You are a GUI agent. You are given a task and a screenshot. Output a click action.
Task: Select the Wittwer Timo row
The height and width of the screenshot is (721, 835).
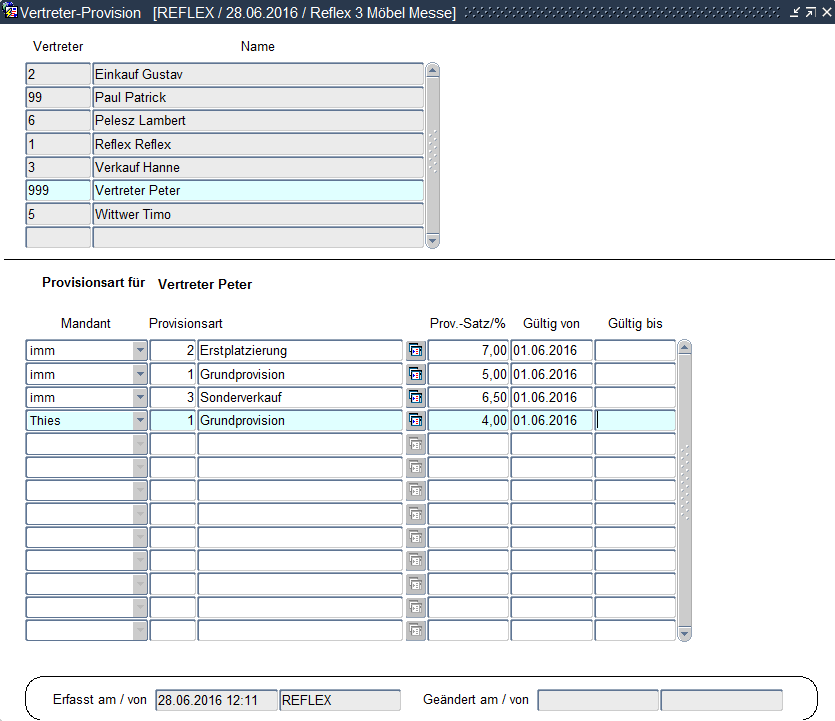[257, 214]
